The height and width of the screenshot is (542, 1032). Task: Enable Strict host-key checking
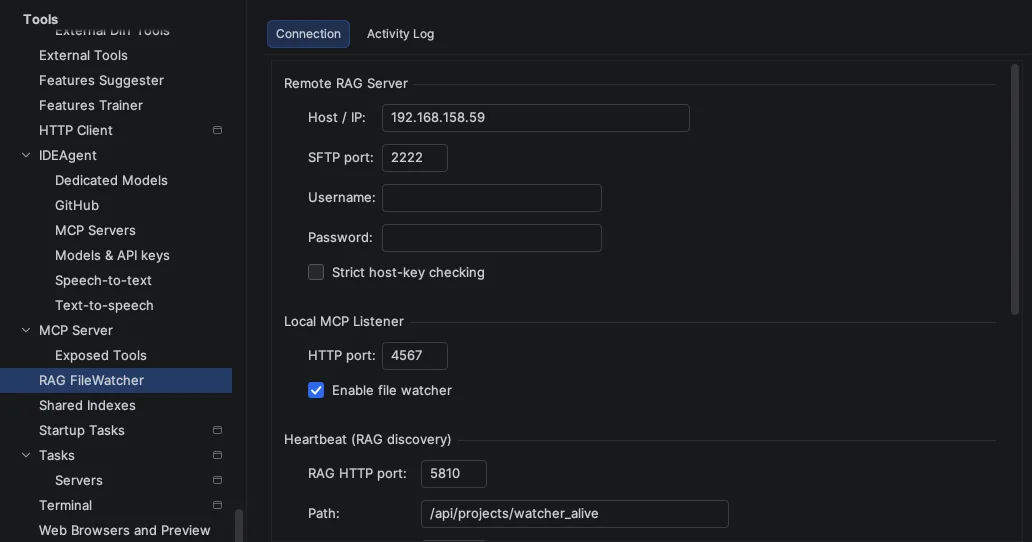tap(316, 272)
